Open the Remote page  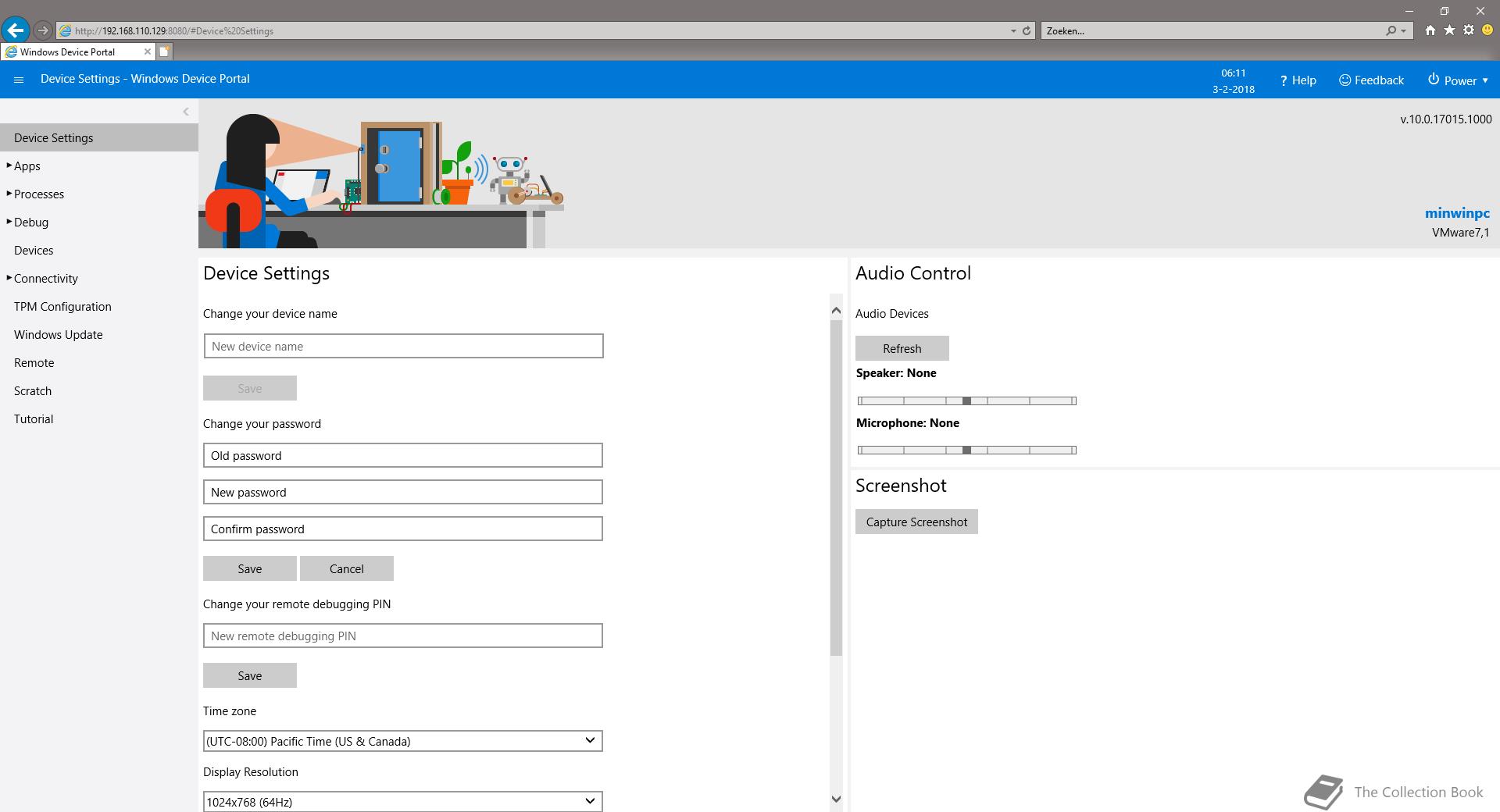point(34,362)
